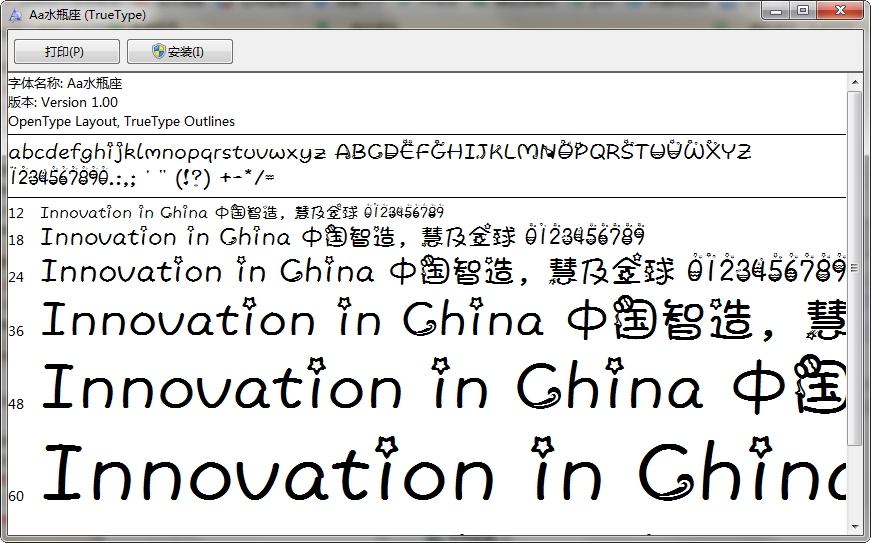The width and height of the screenshot is (871, 543).
Task: Click the font viewer icon in title bar
Action: click(16, 15)
